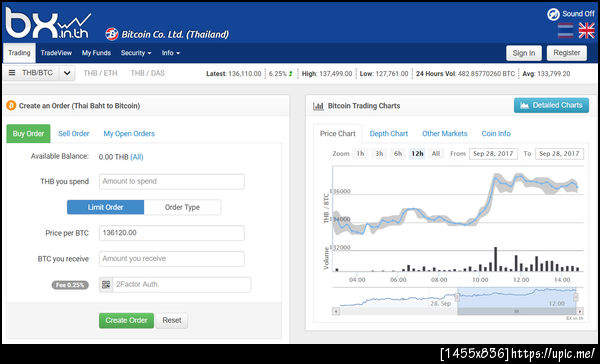
Task: Click the QR code icon beside 2Factor Auth
Action: point(106,284)
